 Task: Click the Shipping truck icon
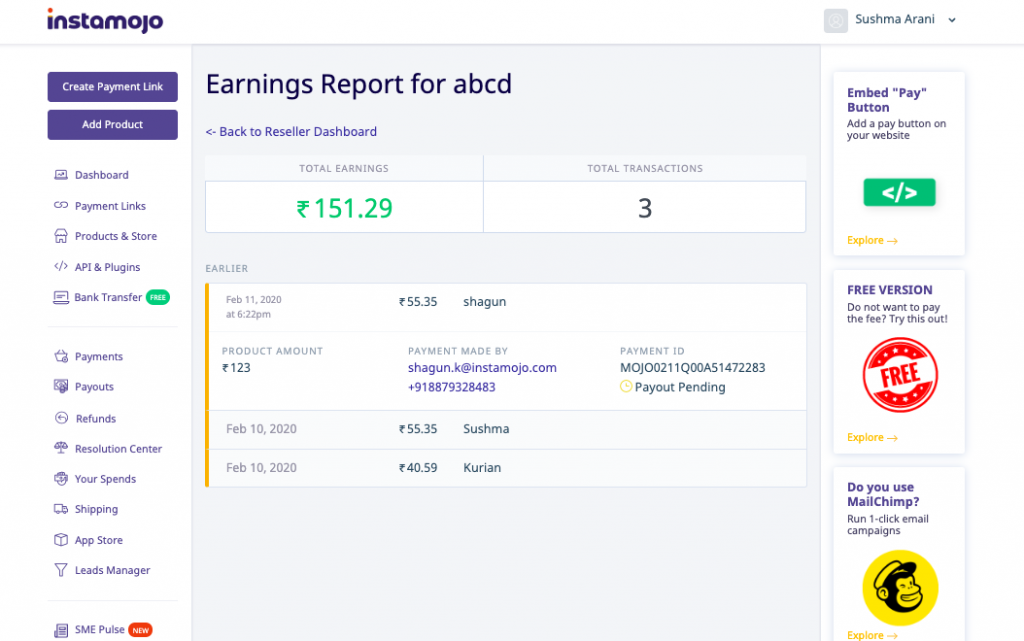point(60,509)
